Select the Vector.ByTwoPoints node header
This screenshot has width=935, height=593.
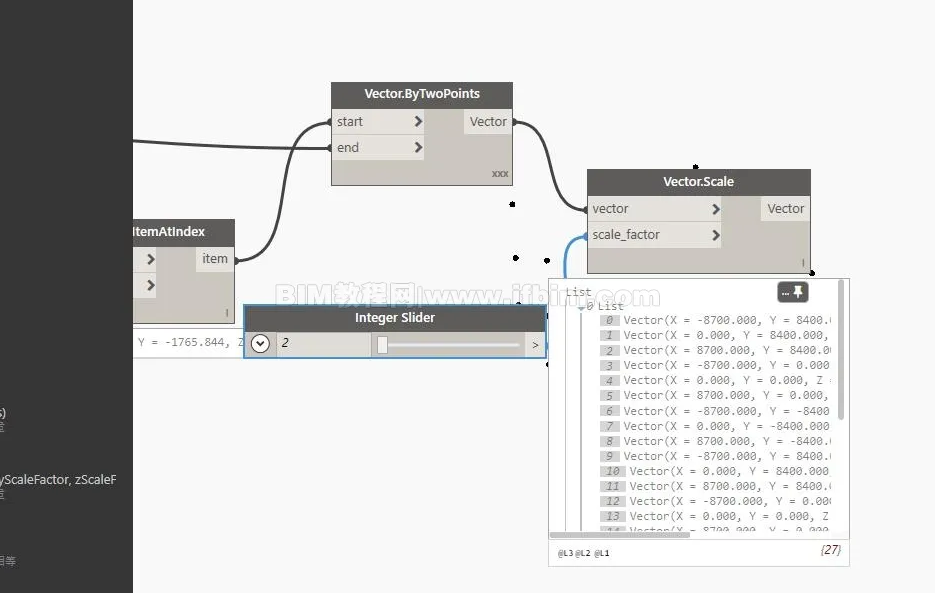coord(422,94)
